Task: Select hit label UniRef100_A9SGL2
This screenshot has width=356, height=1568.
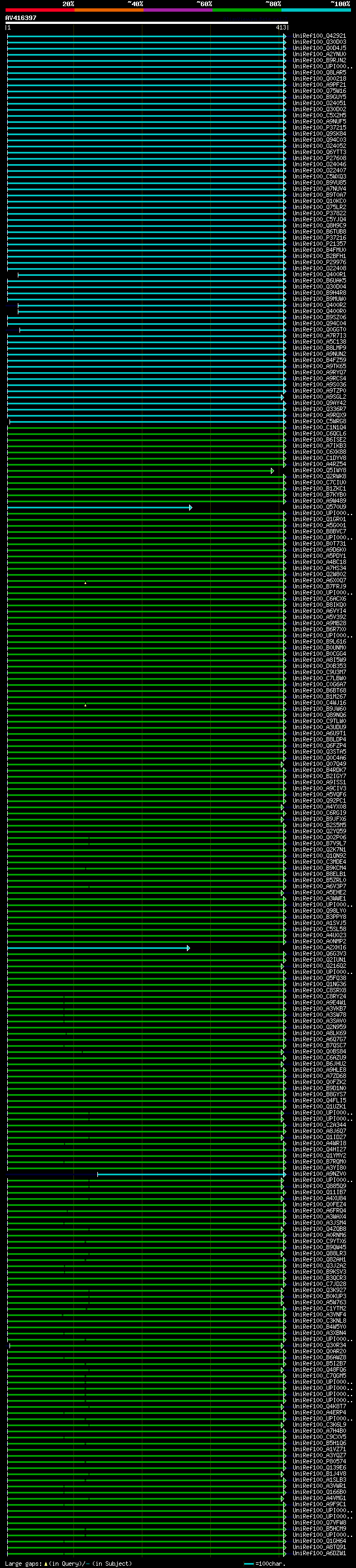Action: click(x=319, y=397)
